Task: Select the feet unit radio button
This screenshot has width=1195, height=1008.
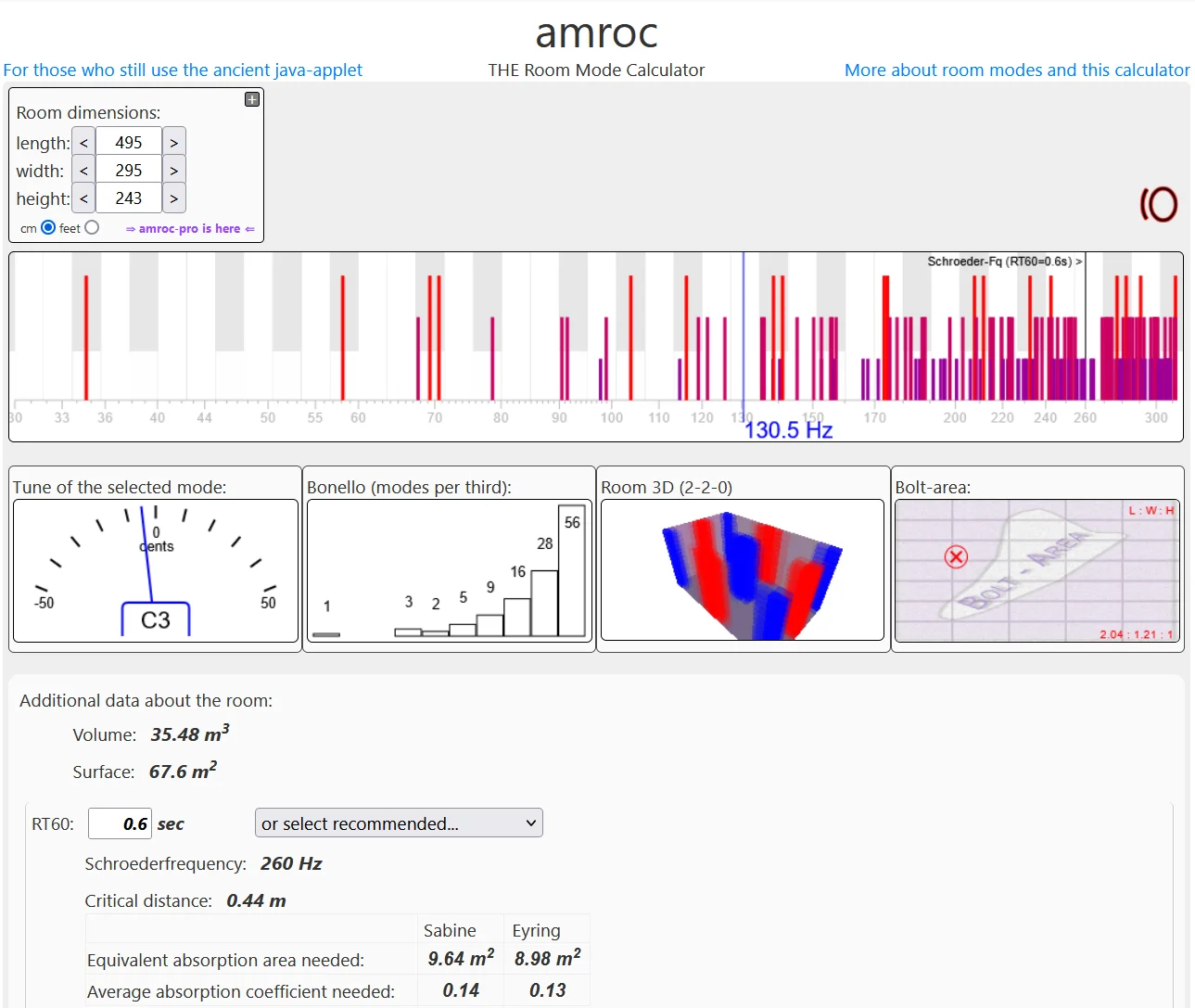Action: coord(92,227)
